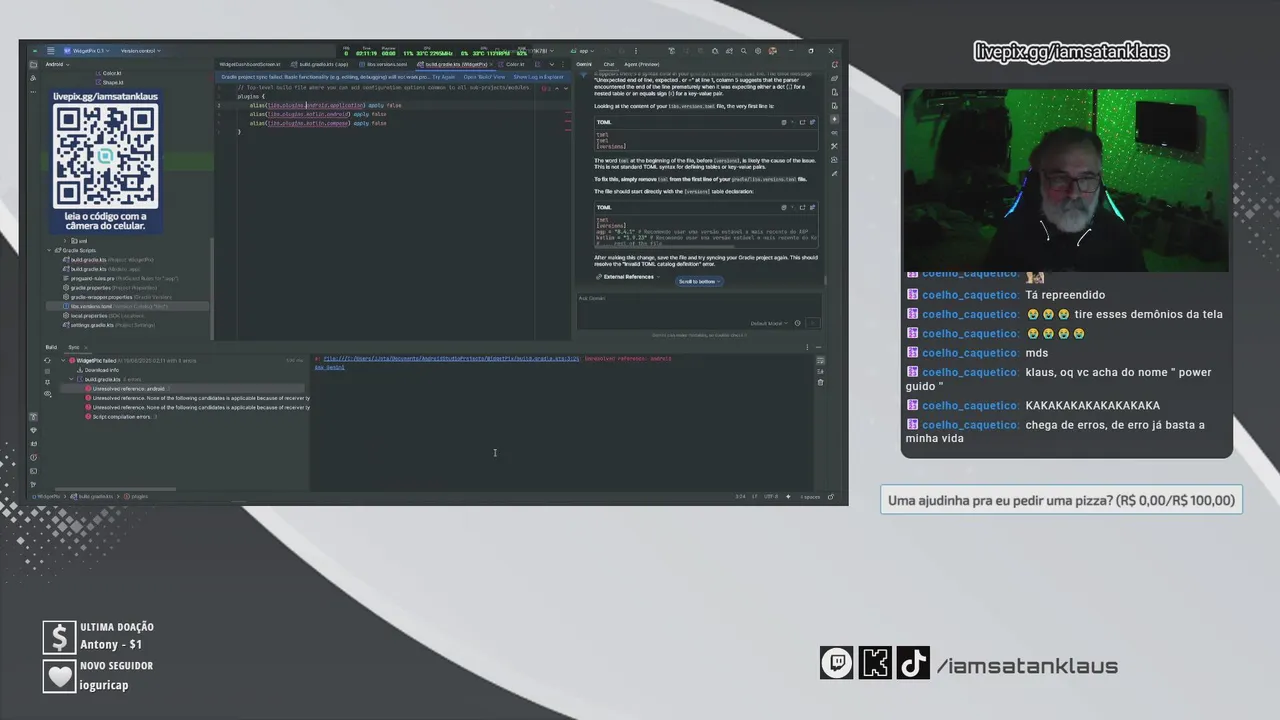Show the hidden editor tabs dropdown

[552, 64]
